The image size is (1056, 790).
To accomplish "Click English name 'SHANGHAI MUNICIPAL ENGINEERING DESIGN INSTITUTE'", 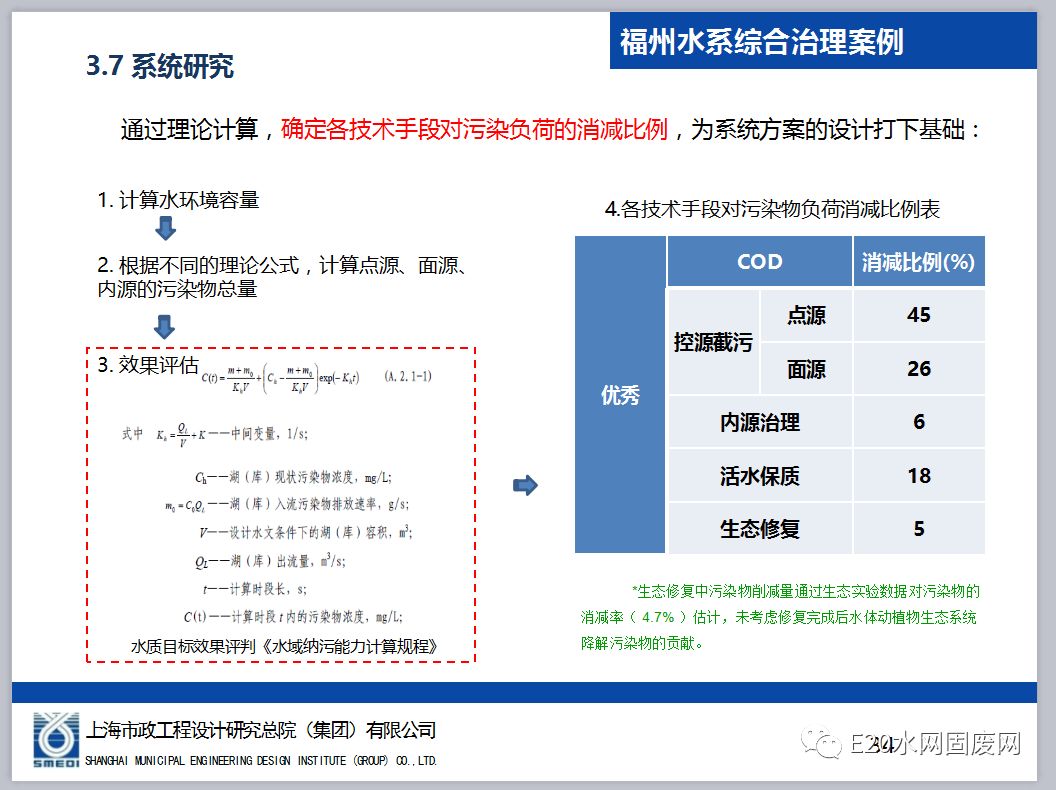I will click(x=215, y=761).
